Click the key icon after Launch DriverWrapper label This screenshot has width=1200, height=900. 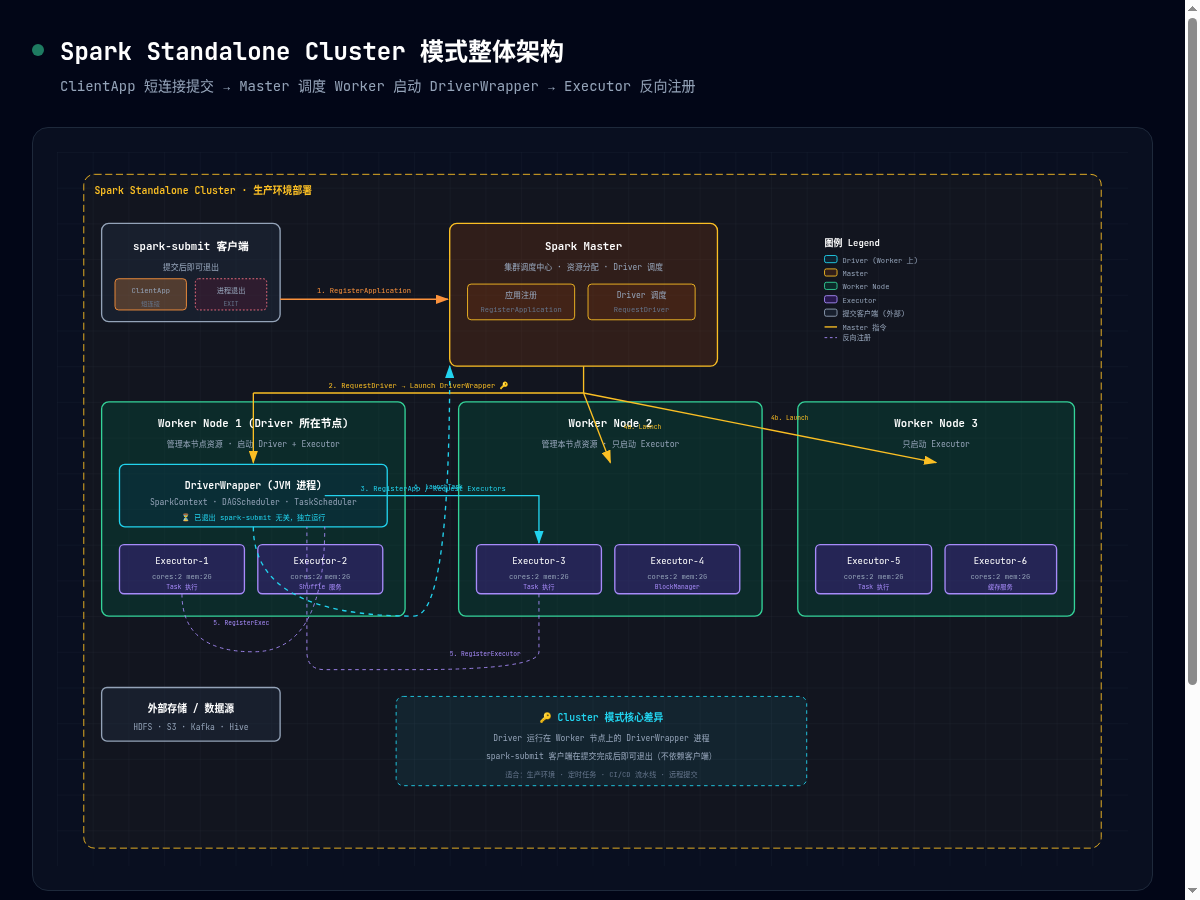(504, 385)
